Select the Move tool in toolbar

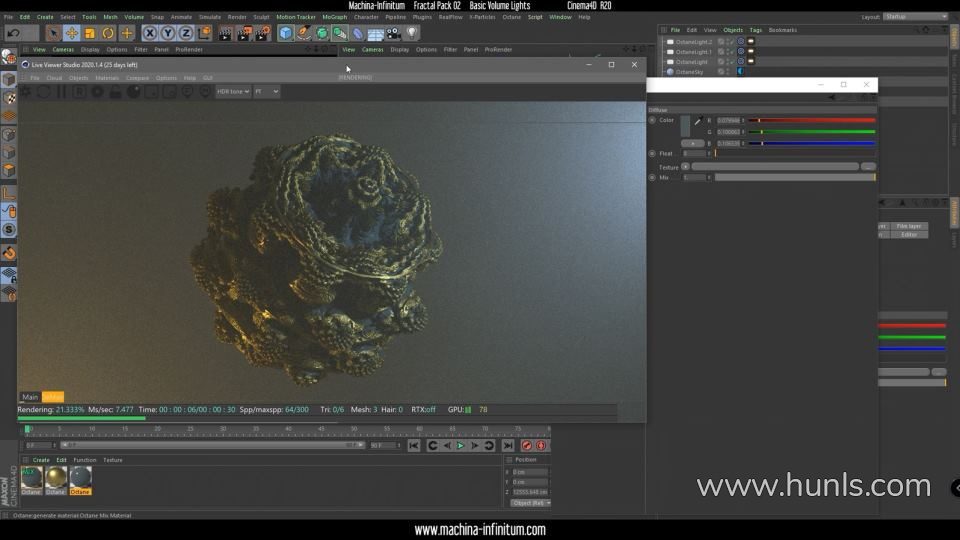coord(71,33)
